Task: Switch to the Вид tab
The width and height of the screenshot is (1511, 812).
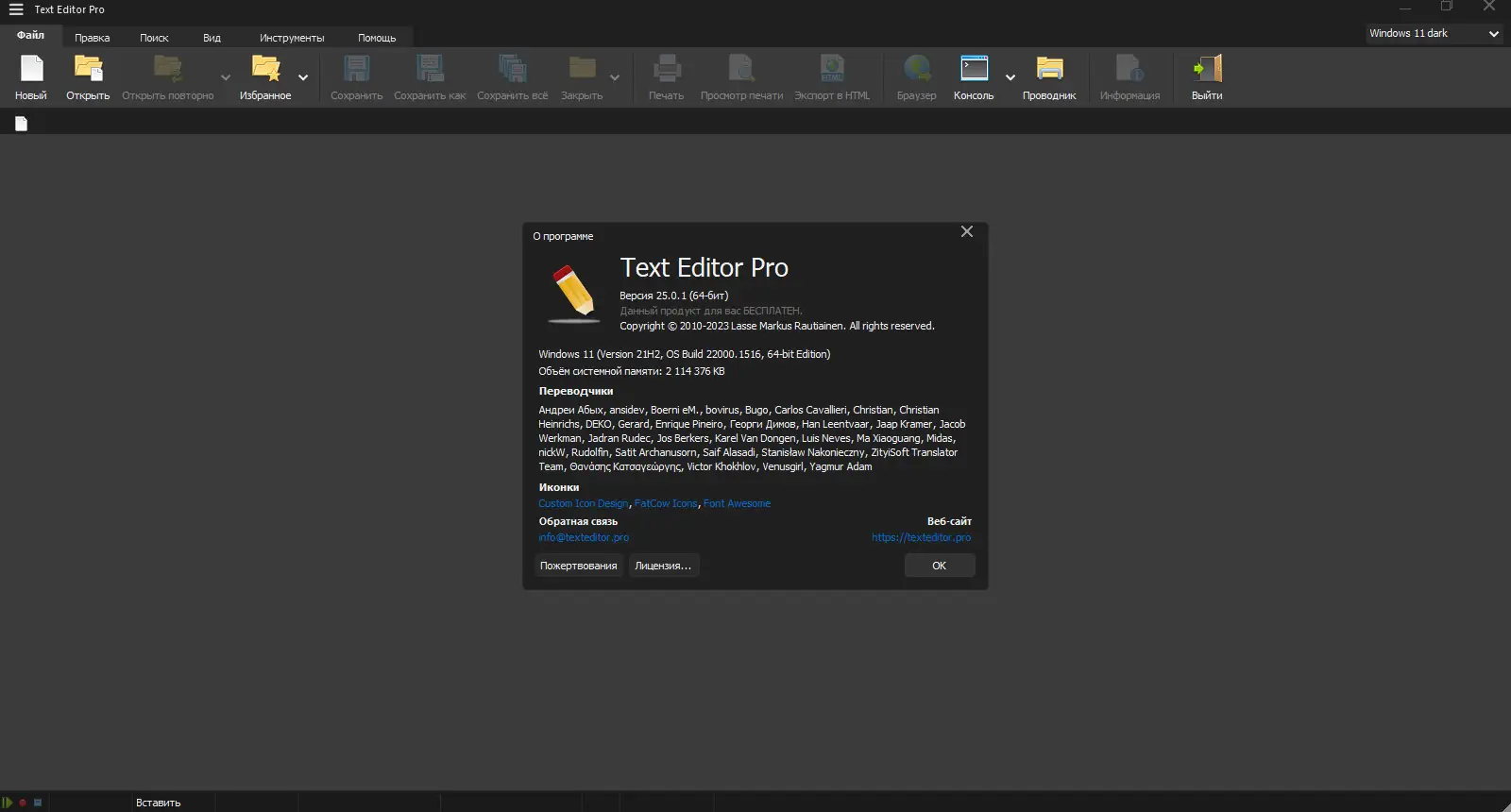Action: click(x=212, y=38)
